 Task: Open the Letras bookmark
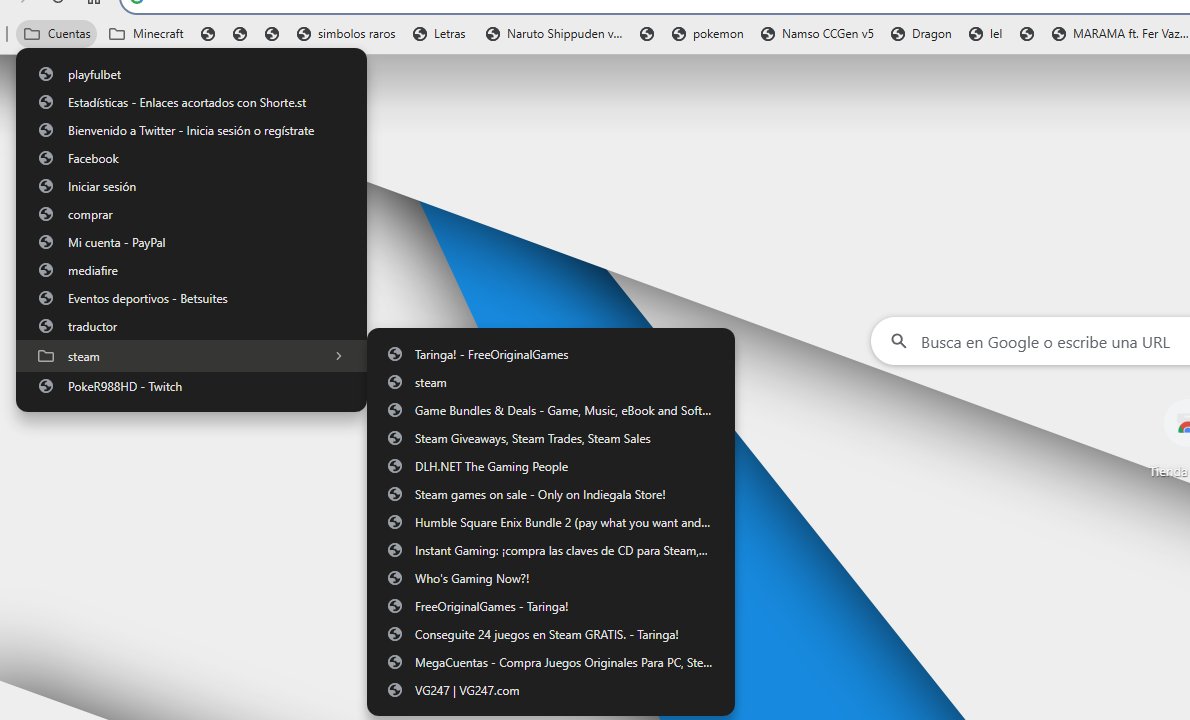[439, 34]
